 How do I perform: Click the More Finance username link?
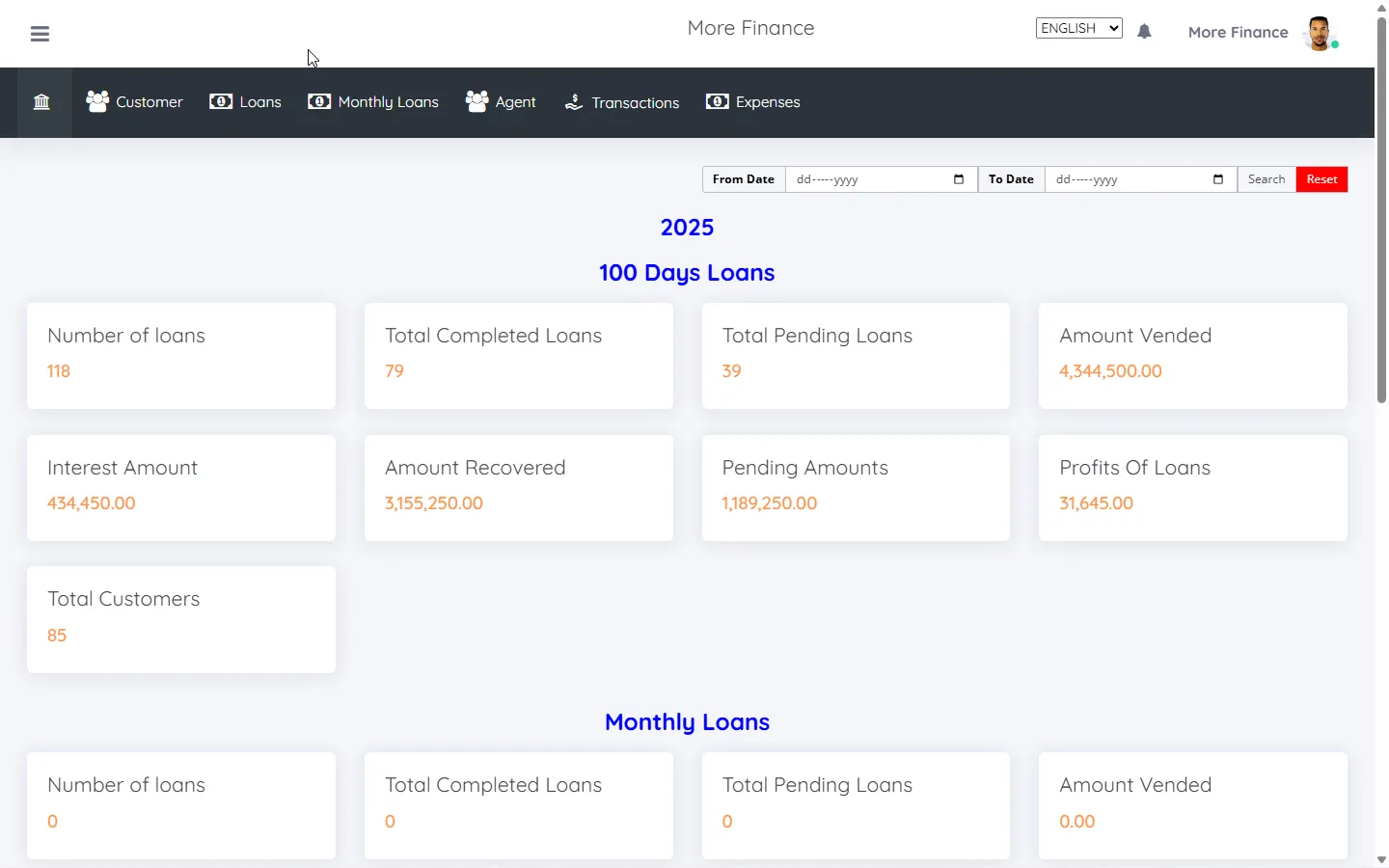tap(1238, 33)
